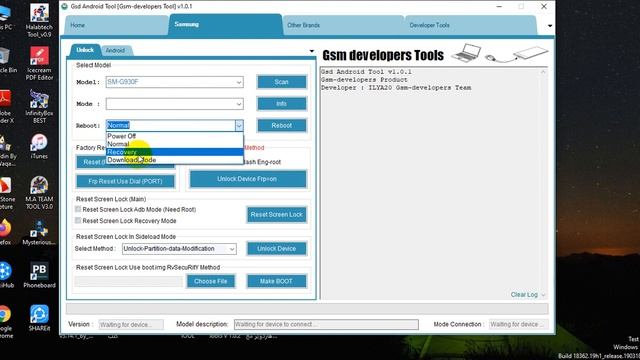Open Adobe Reader desktop icon
The height and width of the screenshot is (360, 640).
coord(5,106)
